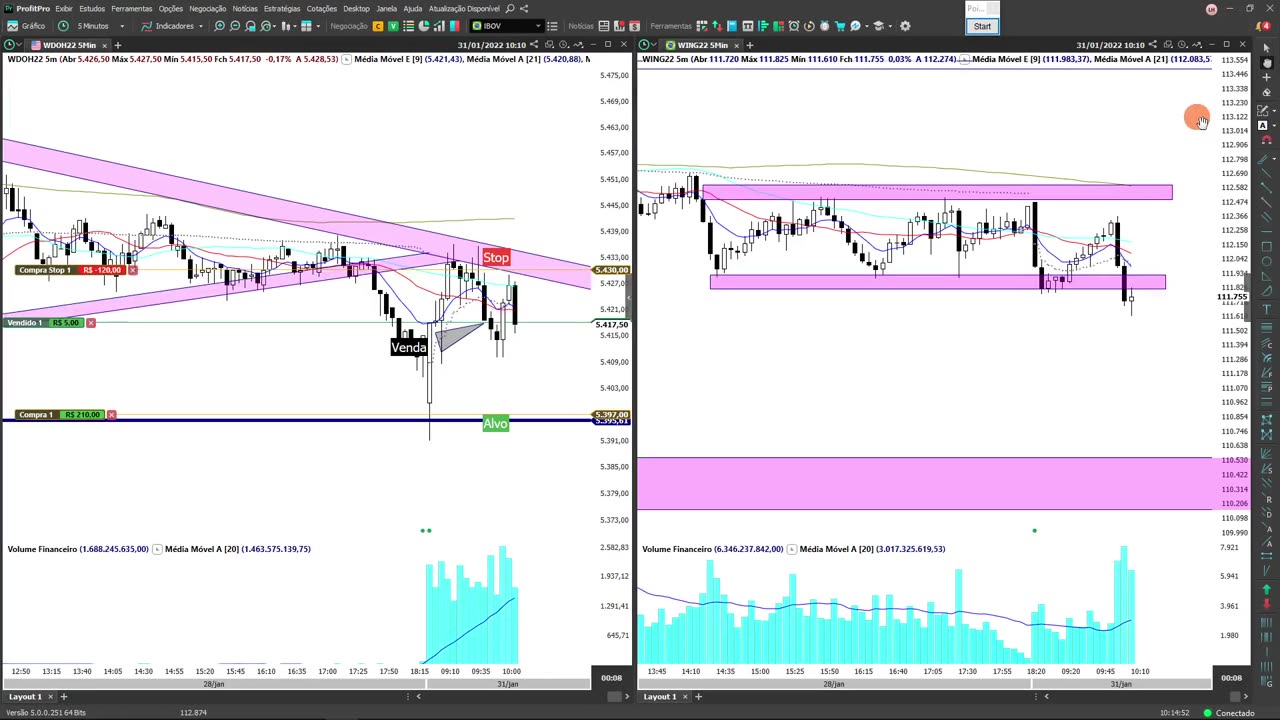Click the green V sell shortcut icon
The width and height of the screenshot is (1280, 720).
coord(393,26)
